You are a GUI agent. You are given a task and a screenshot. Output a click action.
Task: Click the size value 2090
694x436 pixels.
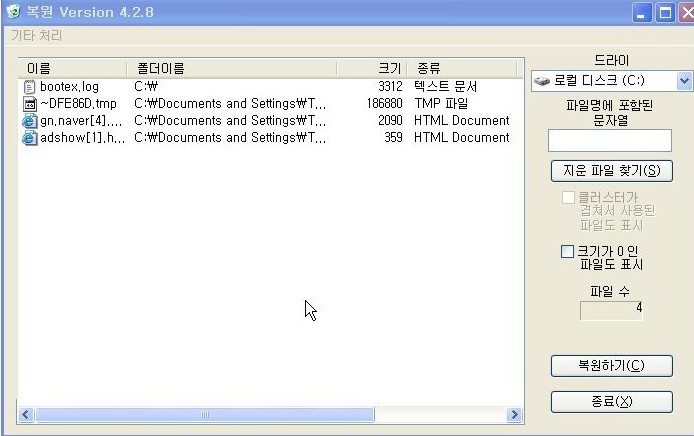(x=390, y=121)
